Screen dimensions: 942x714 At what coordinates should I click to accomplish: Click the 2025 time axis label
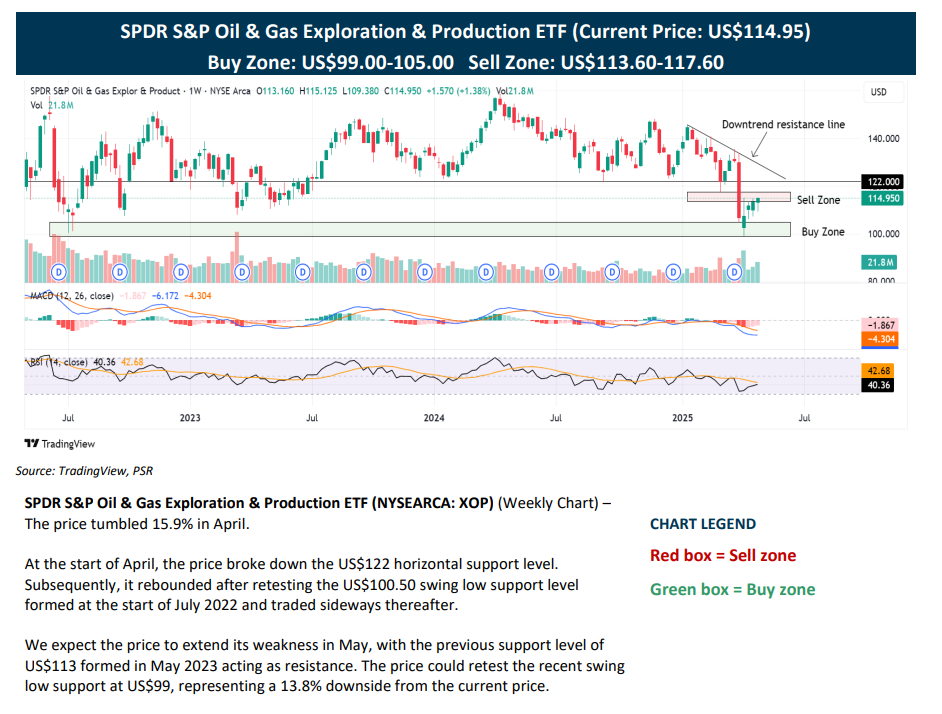tap(682, 418)
